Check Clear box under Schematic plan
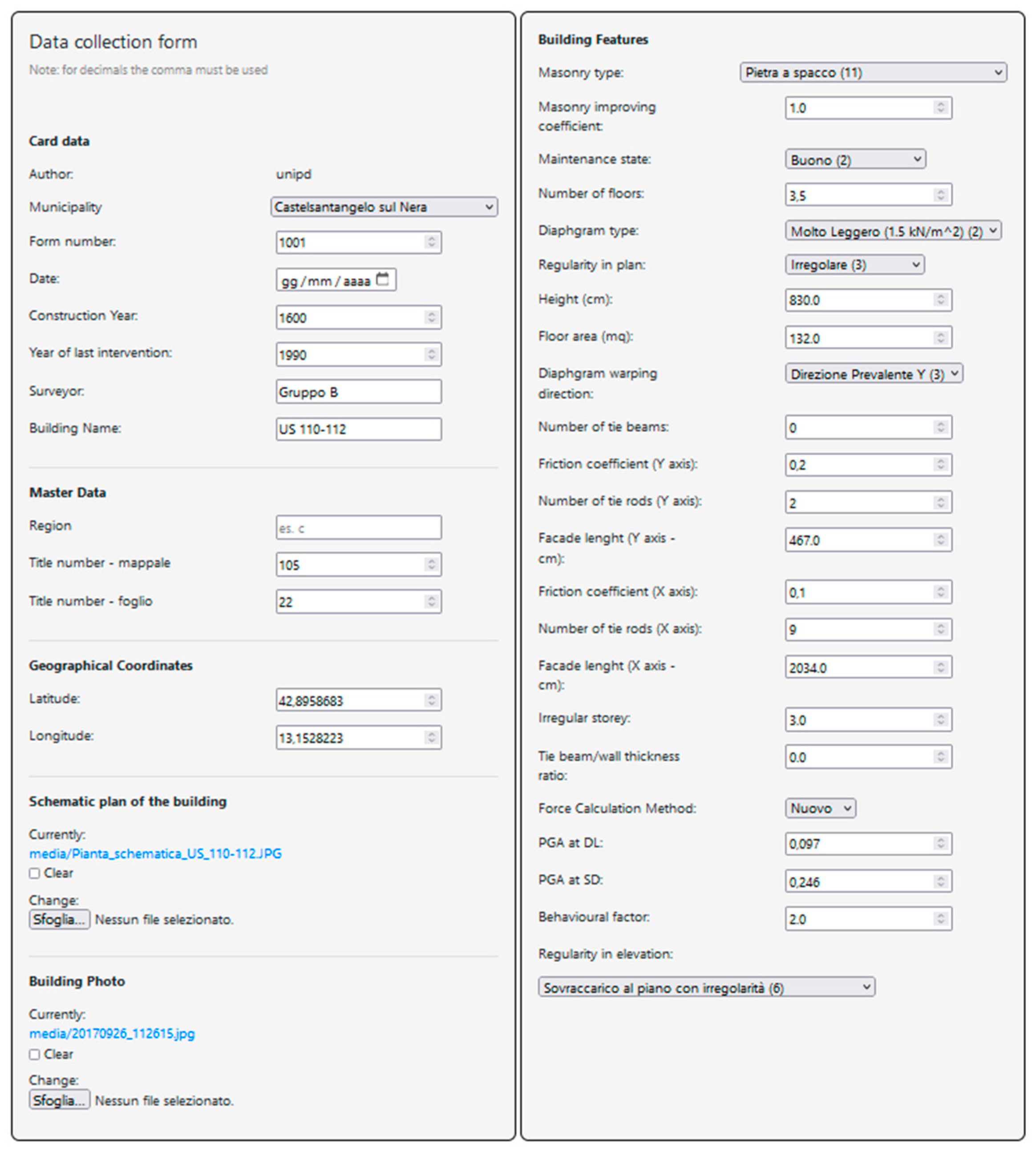Screen dimensions: 1036x1154 (35, 873)
